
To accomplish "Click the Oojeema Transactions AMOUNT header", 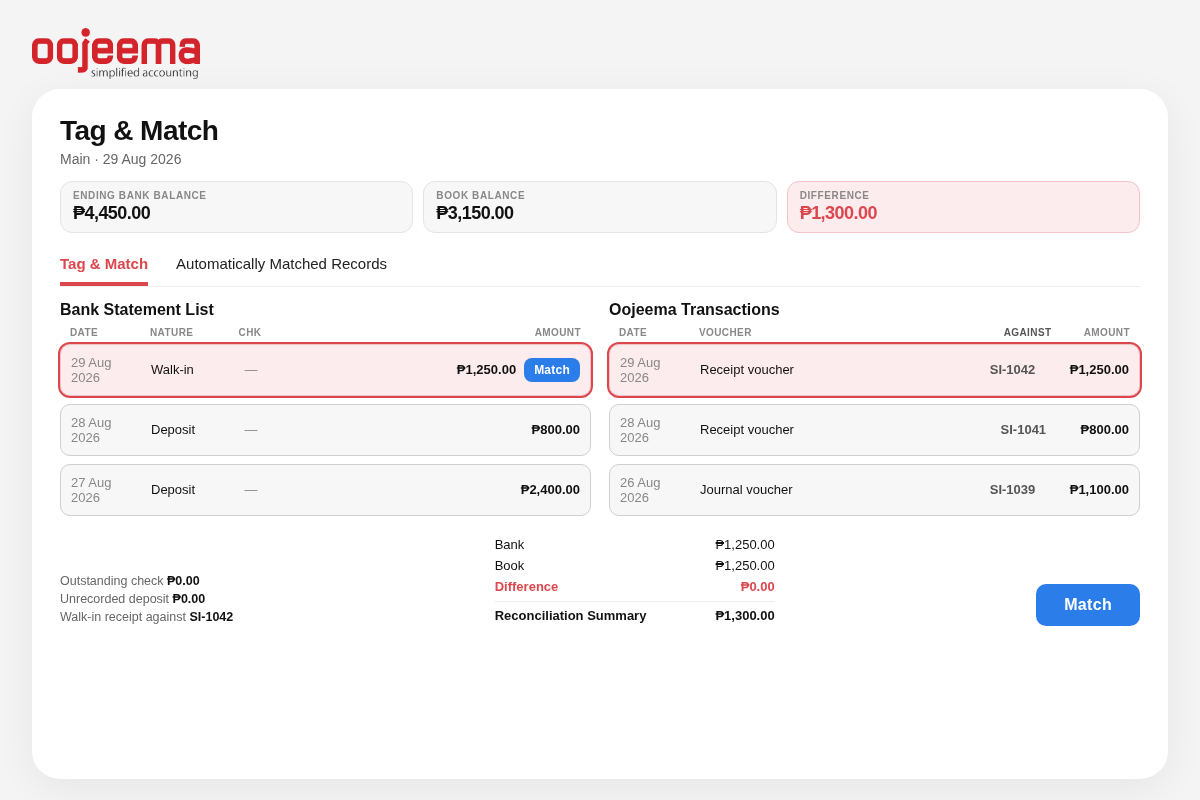I will [1106, 333].
